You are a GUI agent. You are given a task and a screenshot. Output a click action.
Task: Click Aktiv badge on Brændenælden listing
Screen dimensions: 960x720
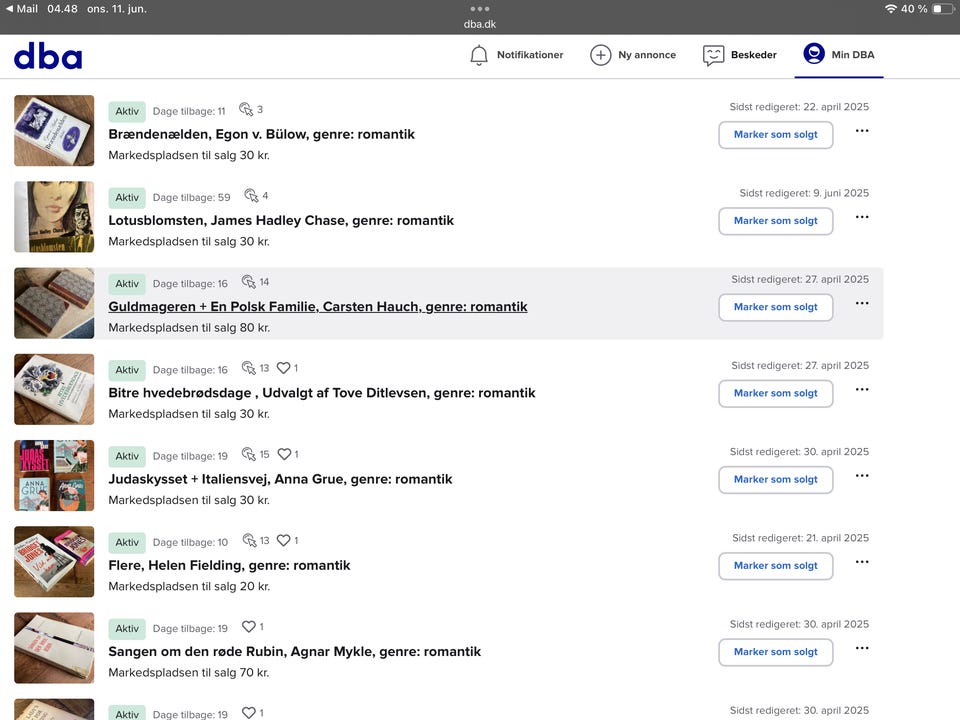[x=127, y=111]
